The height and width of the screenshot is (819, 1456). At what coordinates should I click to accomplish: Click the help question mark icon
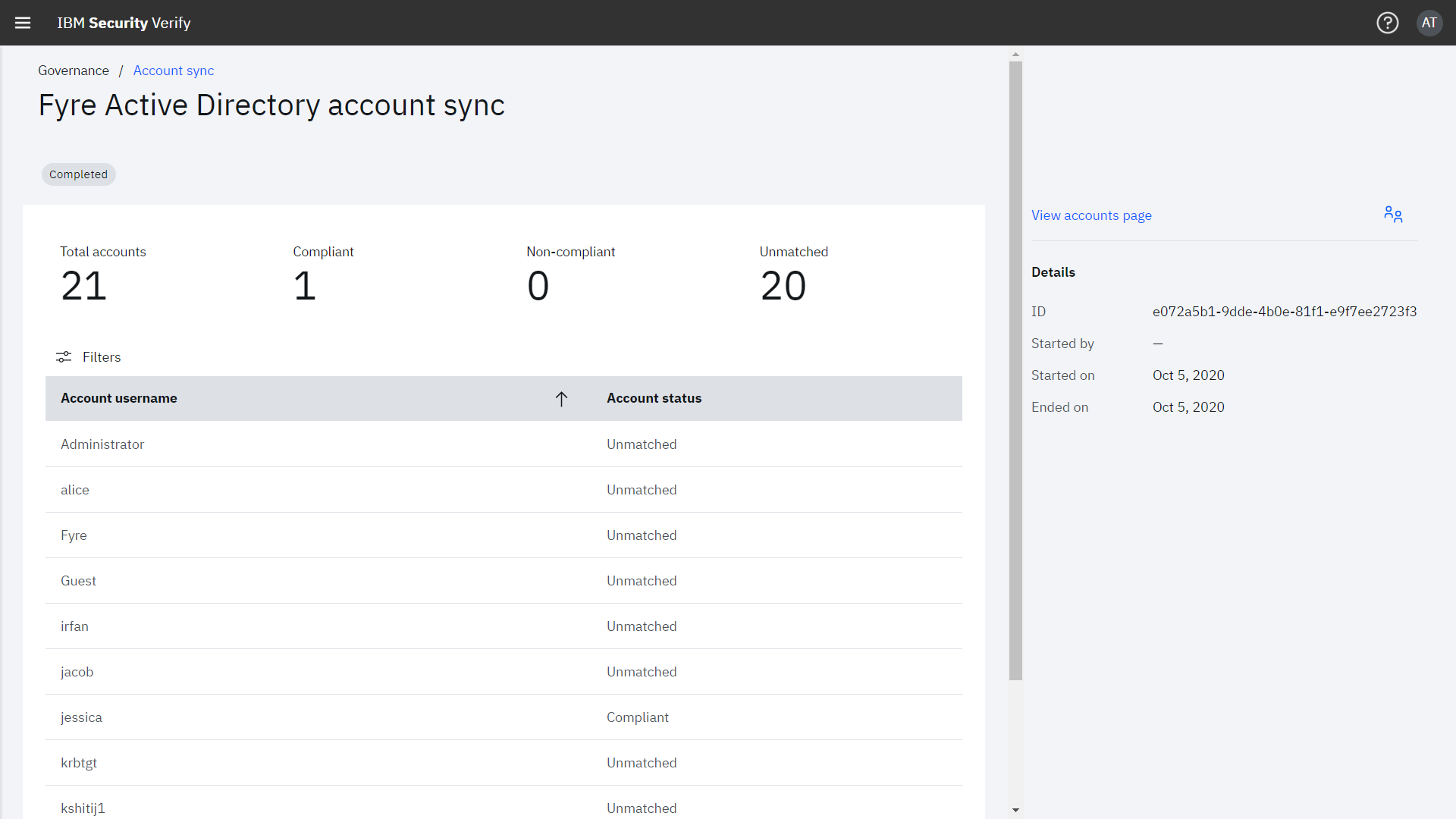click(x=1387, y=23)
